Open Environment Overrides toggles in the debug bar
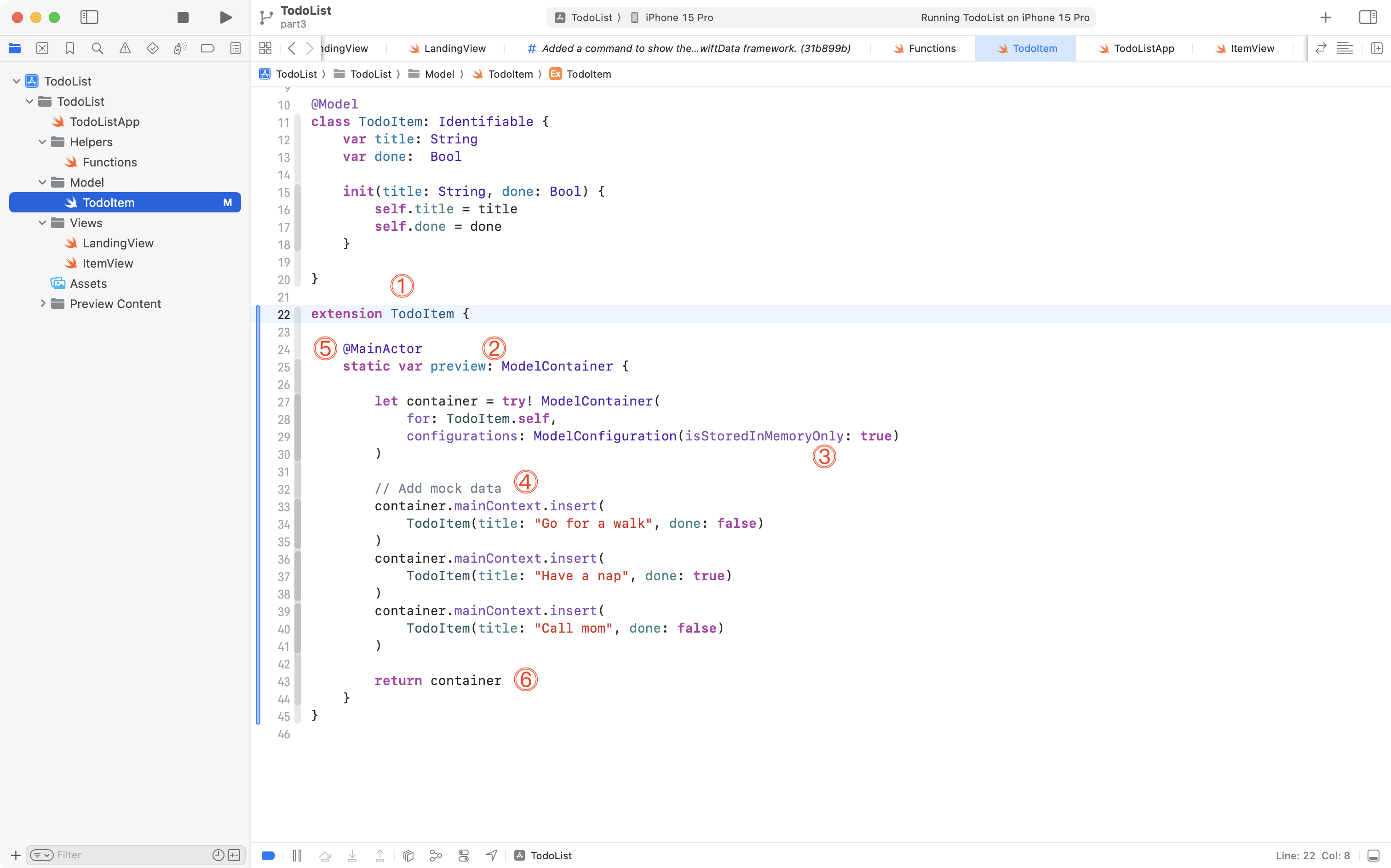 click(464, 855)
